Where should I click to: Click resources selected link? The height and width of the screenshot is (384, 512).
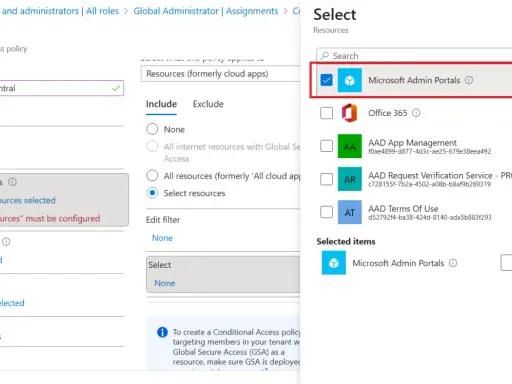(28, 200)
